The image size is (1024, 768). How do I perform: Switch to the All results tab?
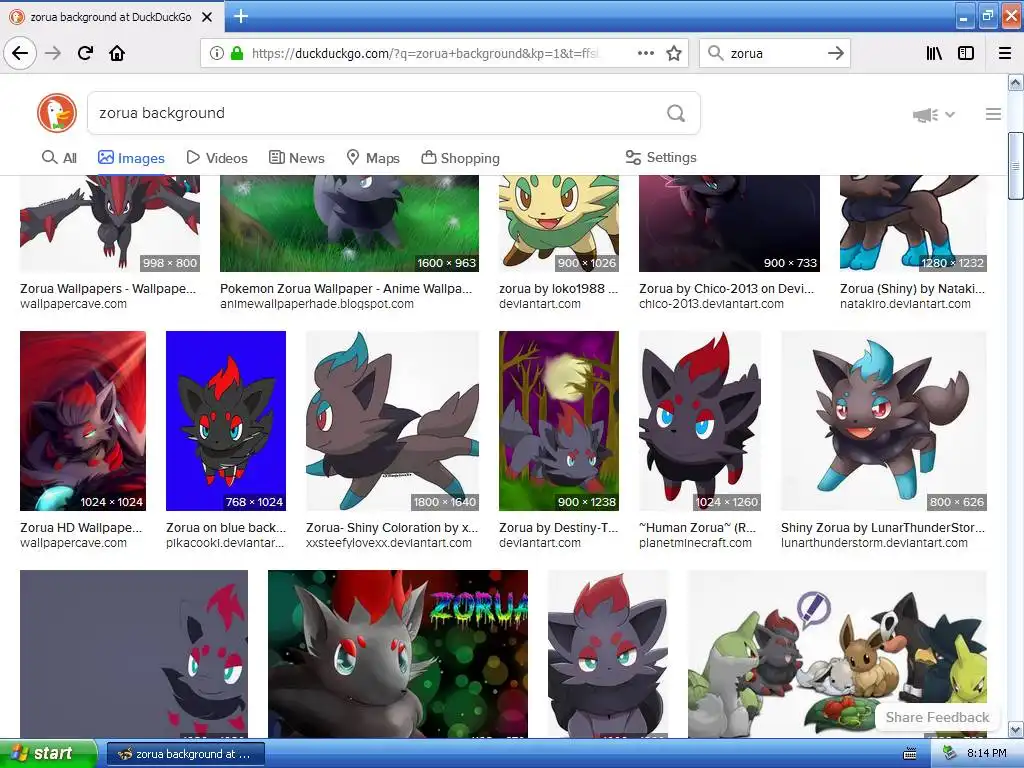point(59,158)
